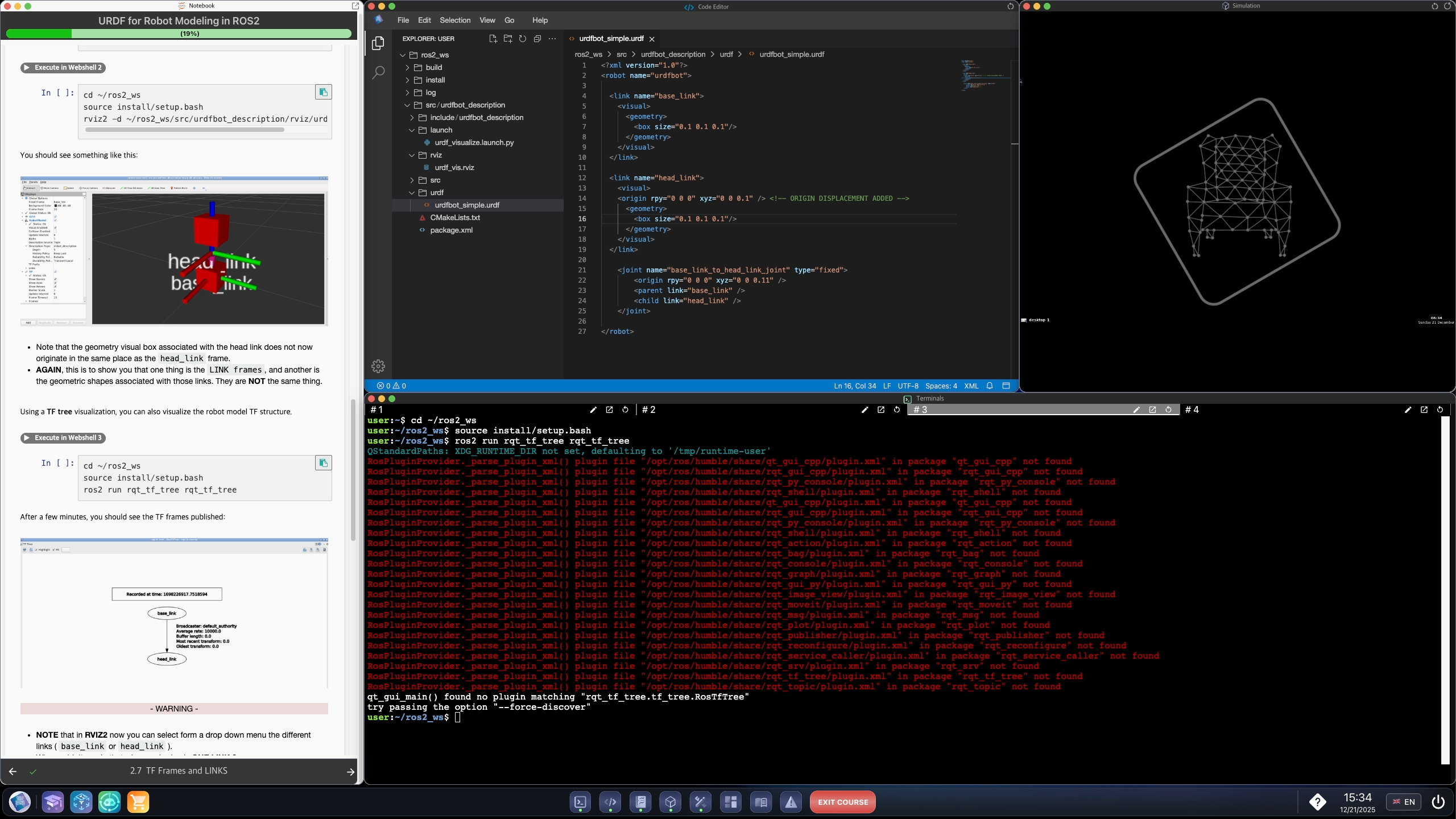Open the EN language selector
Screen dimensions: 1456x819
coord(1403,802)
